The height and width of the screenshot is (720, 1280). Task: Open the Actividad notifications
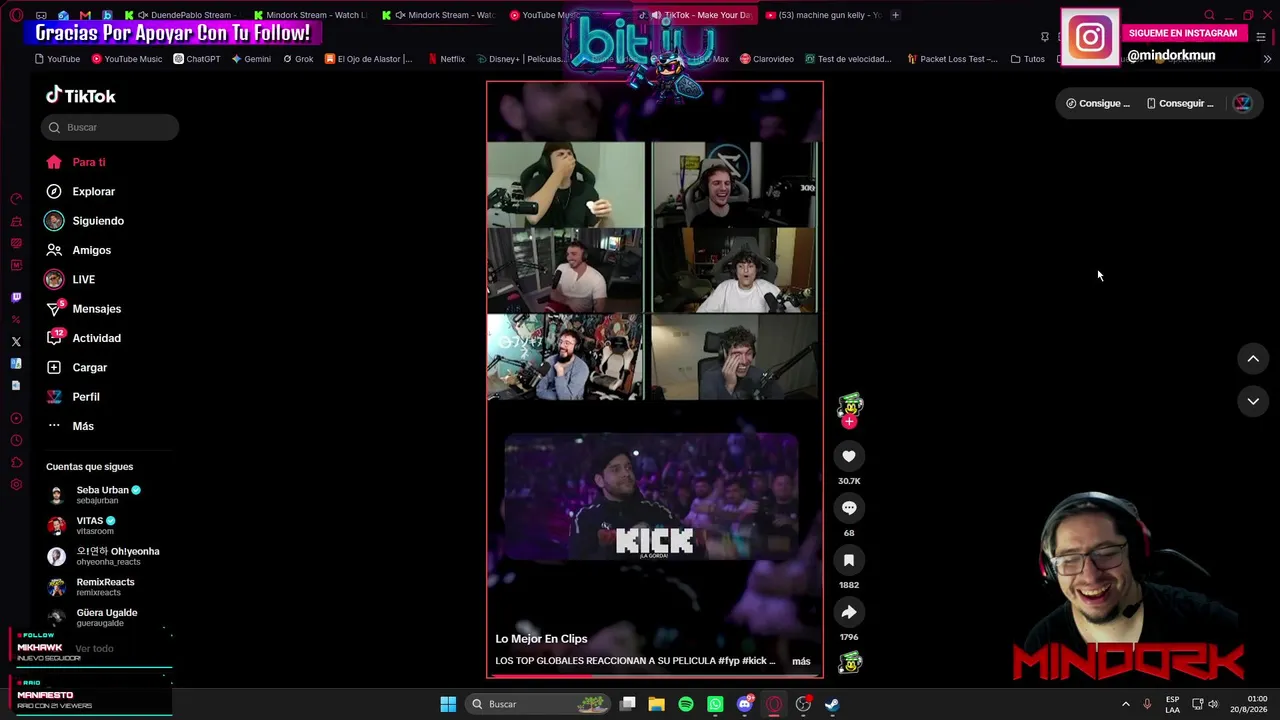84,338
